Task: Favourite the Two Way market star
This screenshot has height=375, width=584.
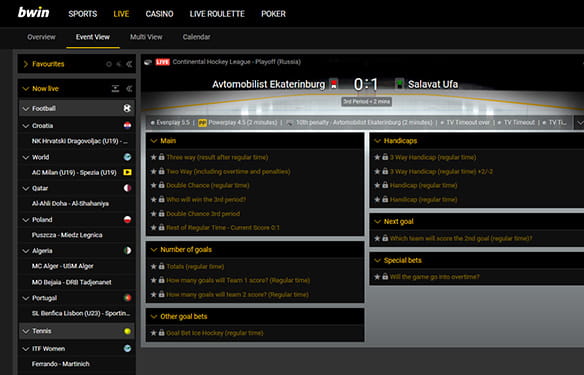Action: point(153,171)
